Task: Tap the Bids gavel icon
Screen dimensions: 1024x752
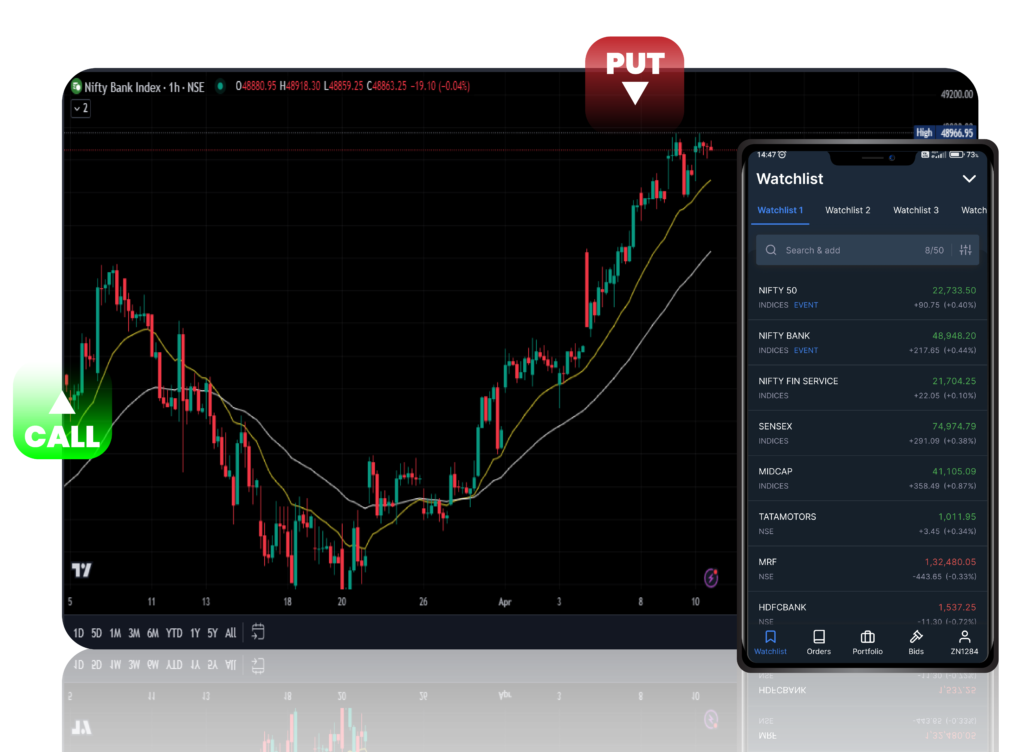Action: [916, 637]
